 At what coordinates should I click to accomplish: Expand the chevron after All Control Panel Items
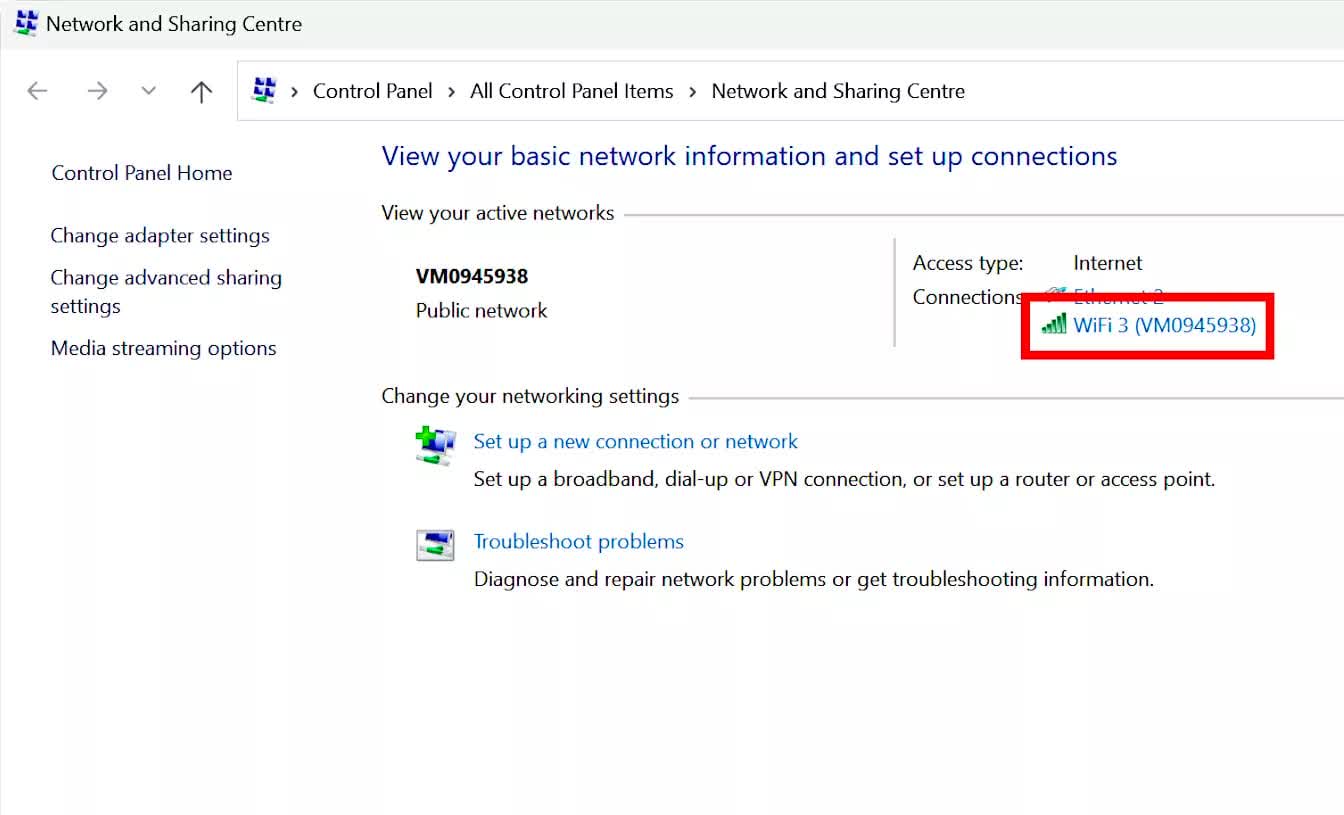pyautogui.click(x=693, y=92)
